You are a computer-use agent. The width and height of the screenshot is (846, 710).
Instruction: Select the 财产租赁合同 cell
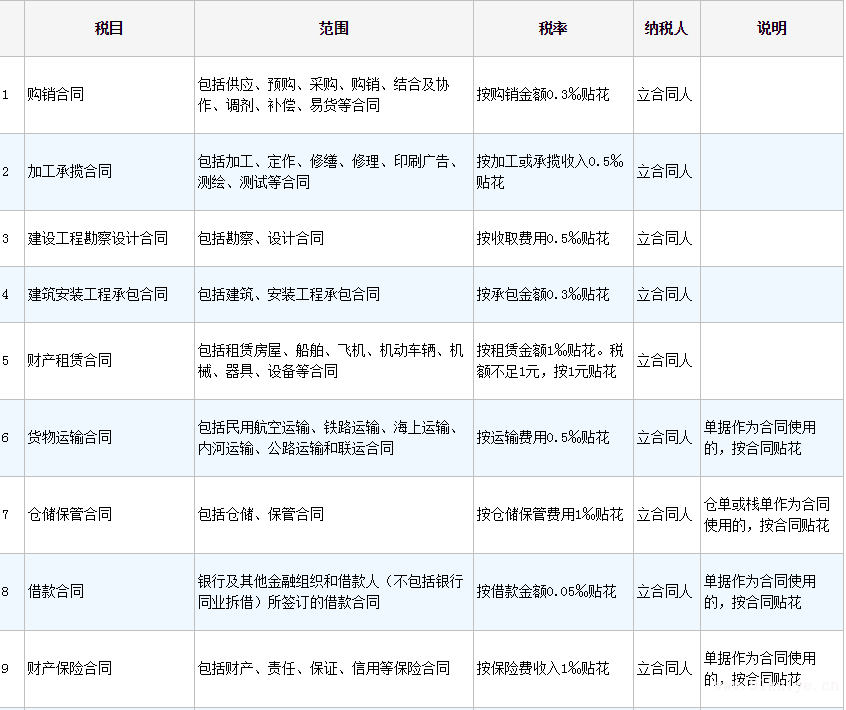70,361
